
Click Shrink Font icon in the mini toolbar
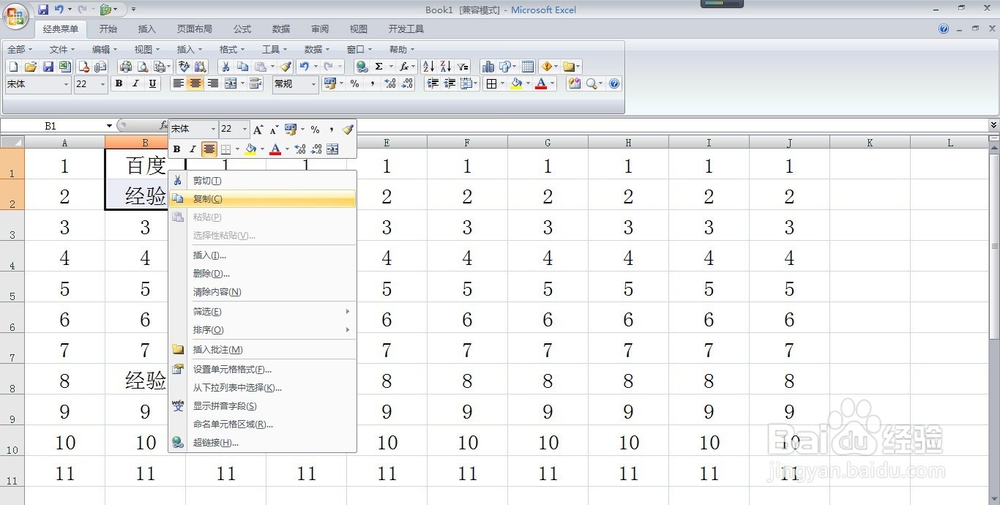tap(274, 129)
